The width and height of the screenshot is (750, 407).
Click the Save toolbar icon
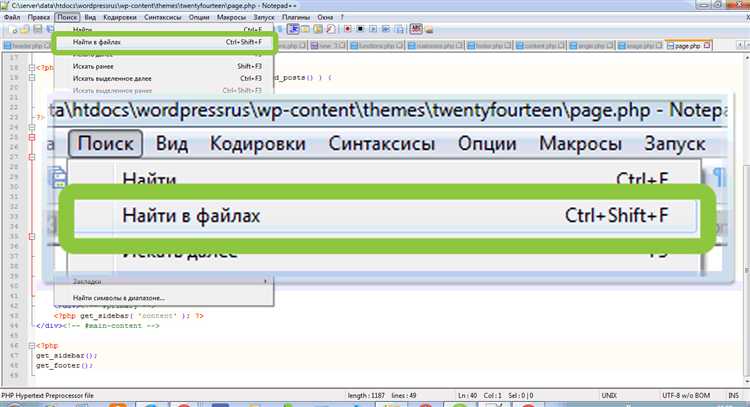pos(37,30)
